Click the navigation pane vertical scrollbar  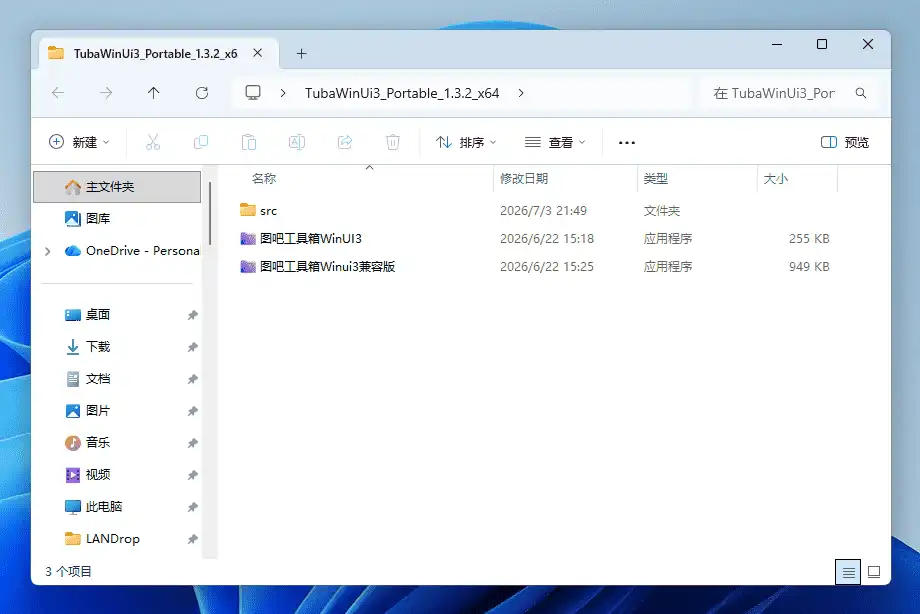[209, 212]
